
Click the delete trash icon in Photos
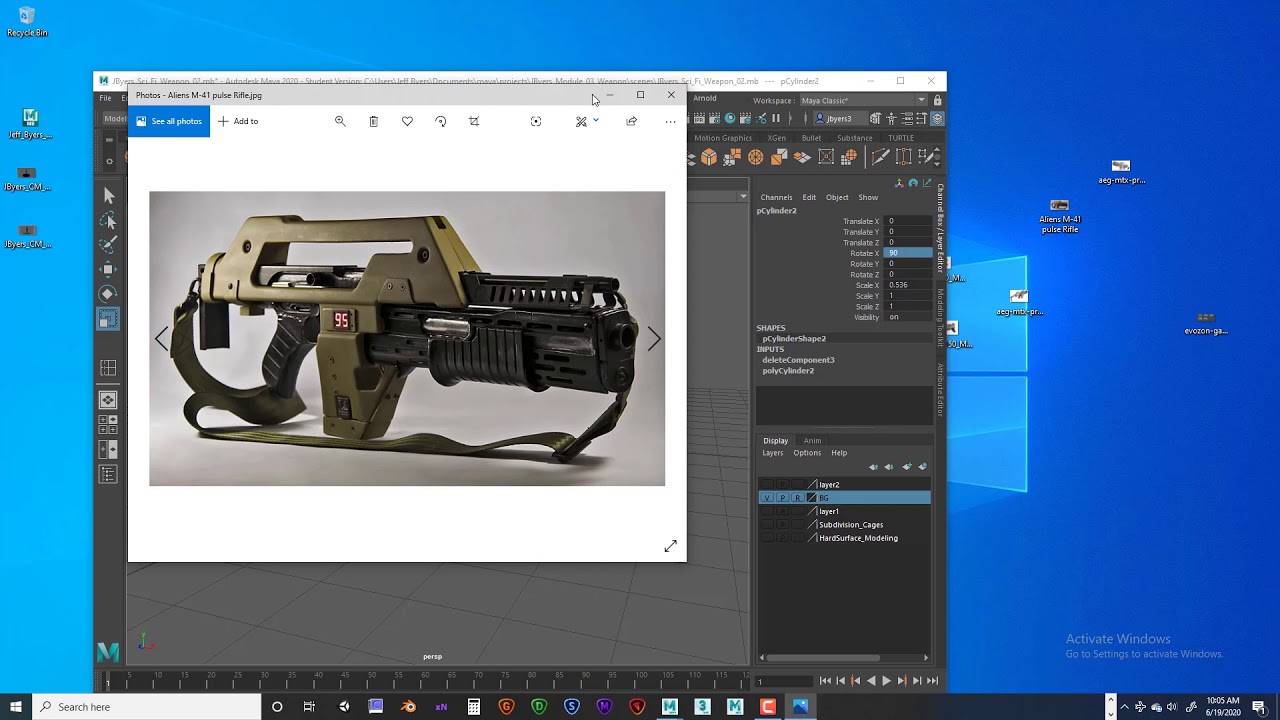tap(373, 121)
